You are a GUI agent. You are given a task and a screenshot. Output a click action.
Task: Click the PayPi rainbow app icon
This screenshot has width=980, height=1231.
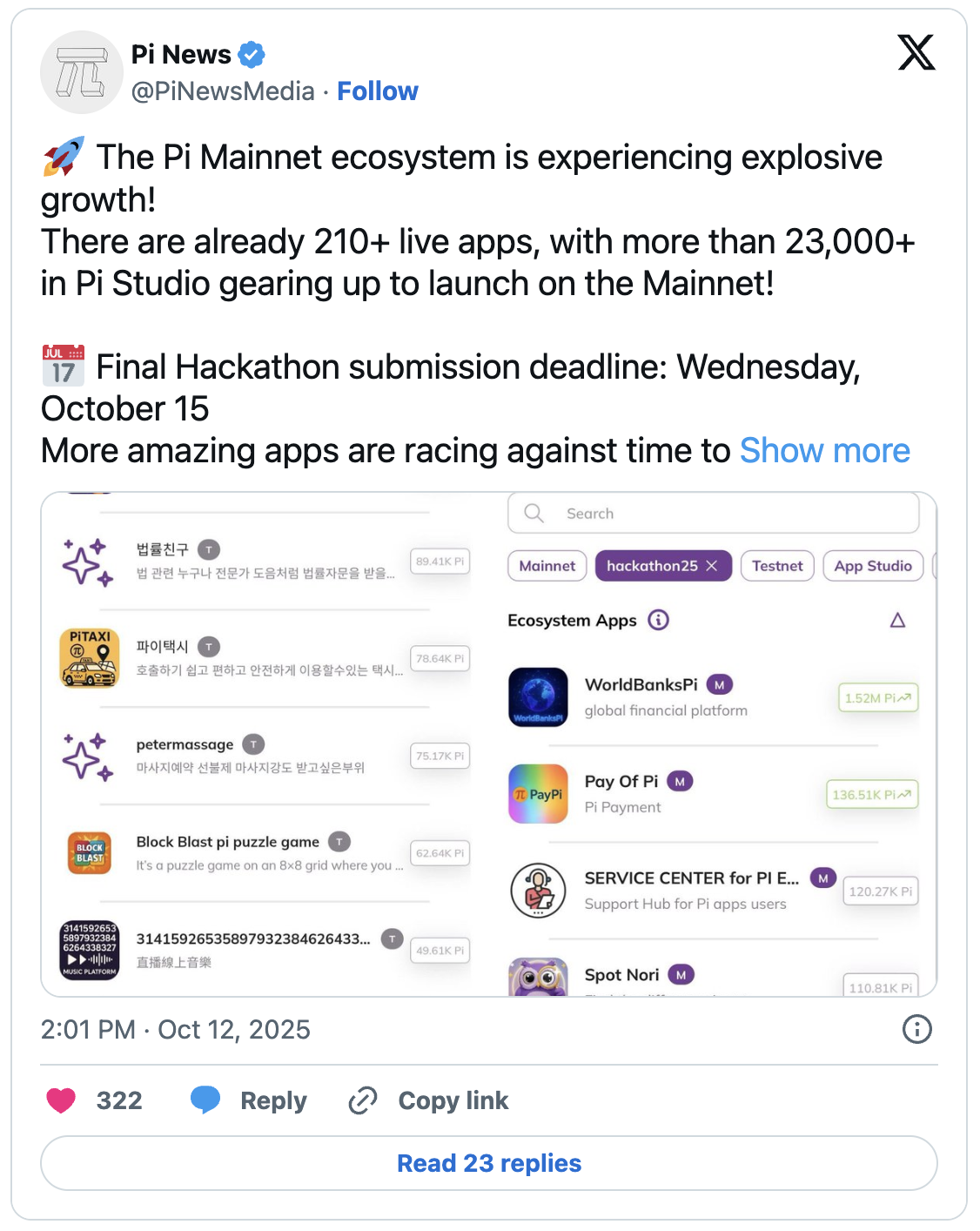[538, 794]
